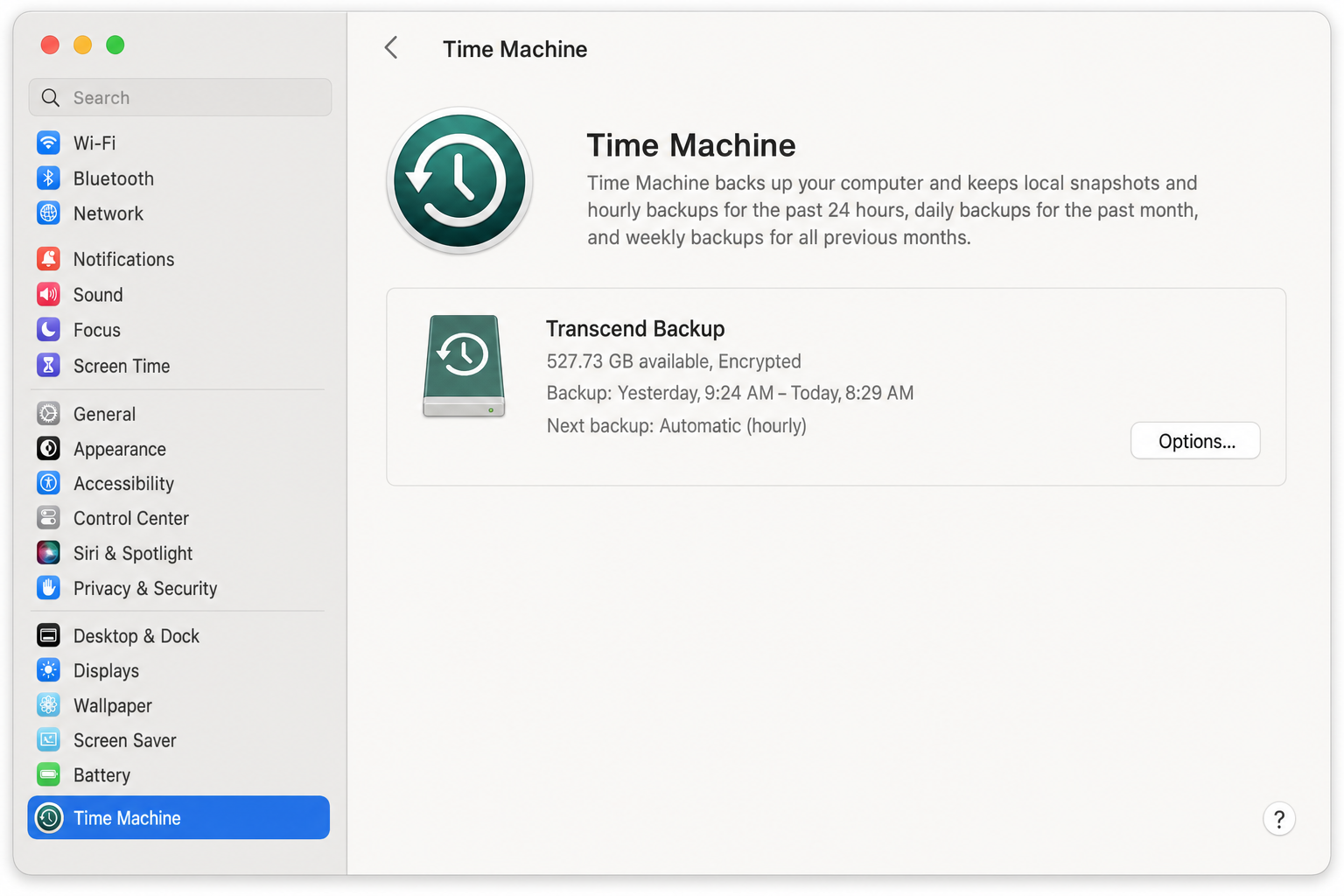Click the Control Center icon
1344x896 pixels.
click(x=49, y=518)
